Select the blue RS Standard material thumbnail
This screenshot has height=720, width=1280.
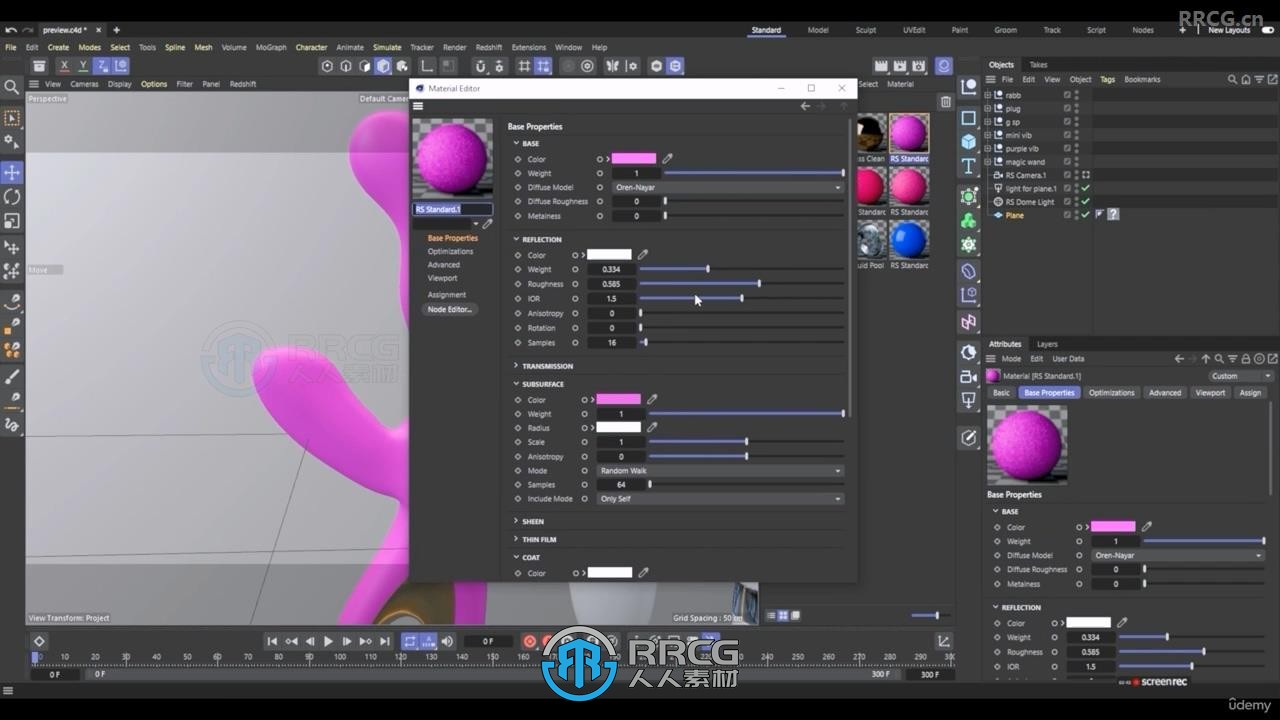909,240
